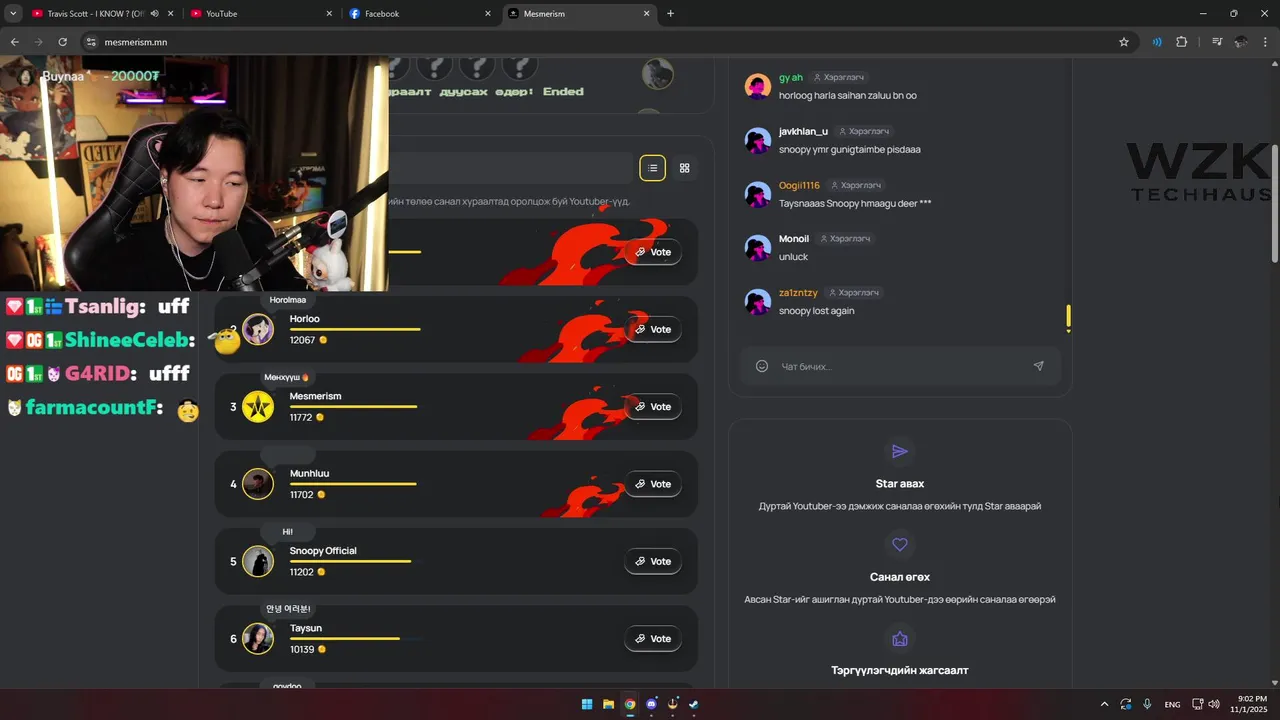This screenshot has height=720, width=1280.
Task: Open the Windows Start menu
Action: pos(587,704)
